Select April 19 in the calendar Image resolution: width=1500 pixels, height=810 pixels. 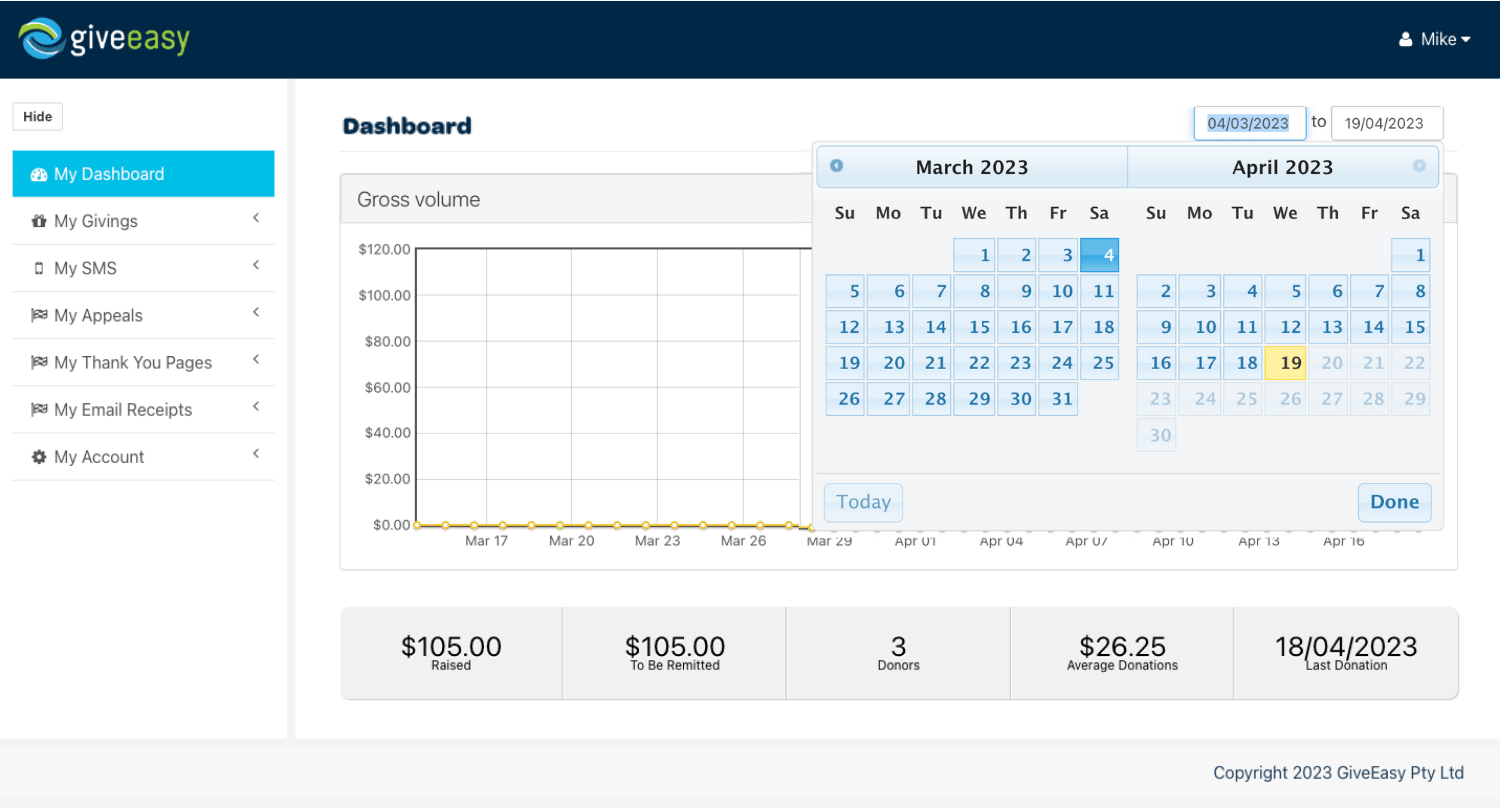1285,362
